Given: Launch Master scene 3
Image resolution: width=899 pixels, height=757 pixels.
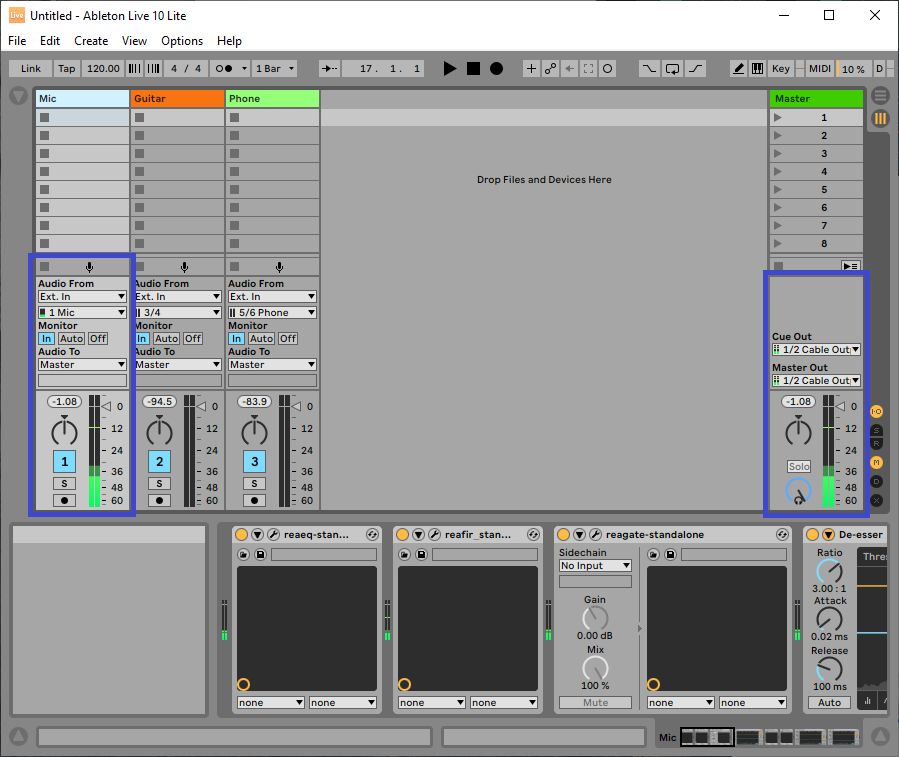Looking at the screenshot, I should (x=778, y=154).
